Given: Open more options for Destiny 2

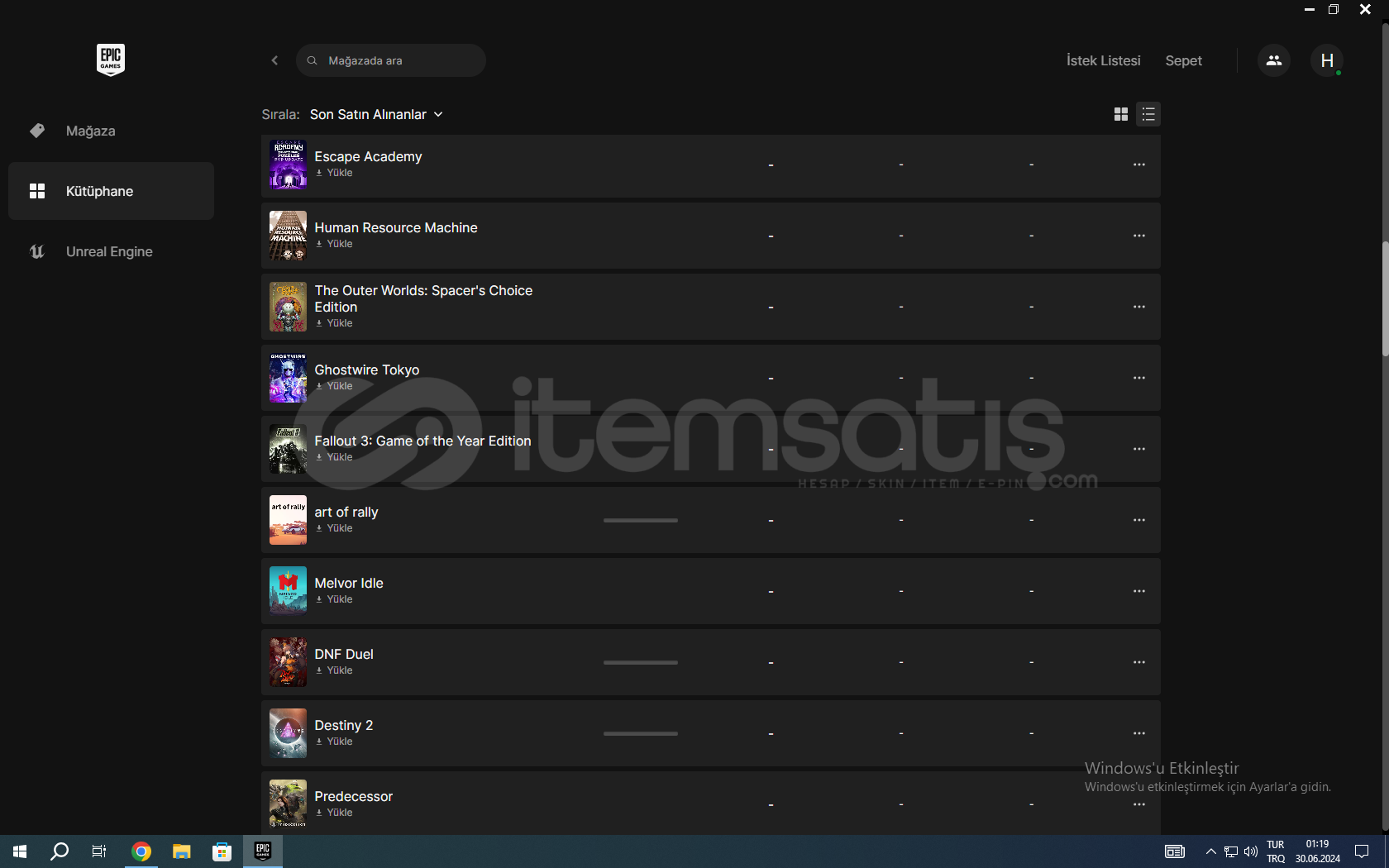Looking at the screenshot, I should [x=1139, y=733].
